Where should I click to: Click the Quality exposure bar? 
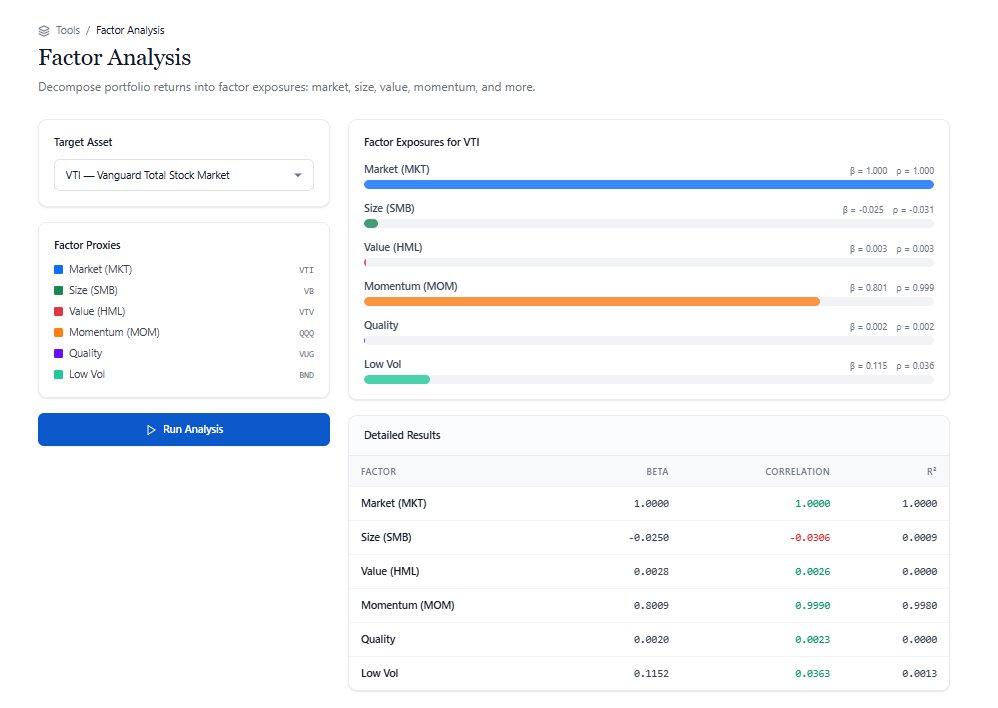click(365, 341)
